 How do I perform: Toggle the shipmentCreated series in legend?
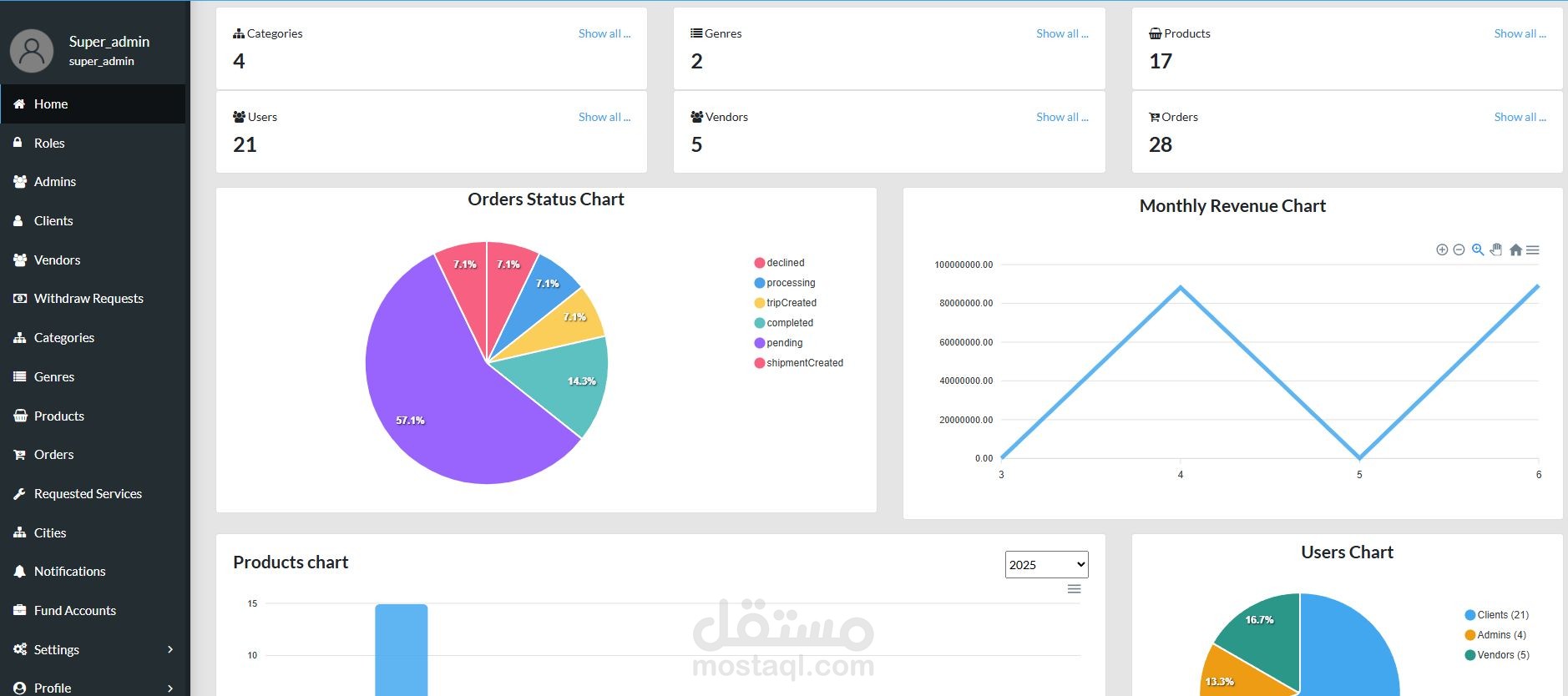tap(799, 363)
